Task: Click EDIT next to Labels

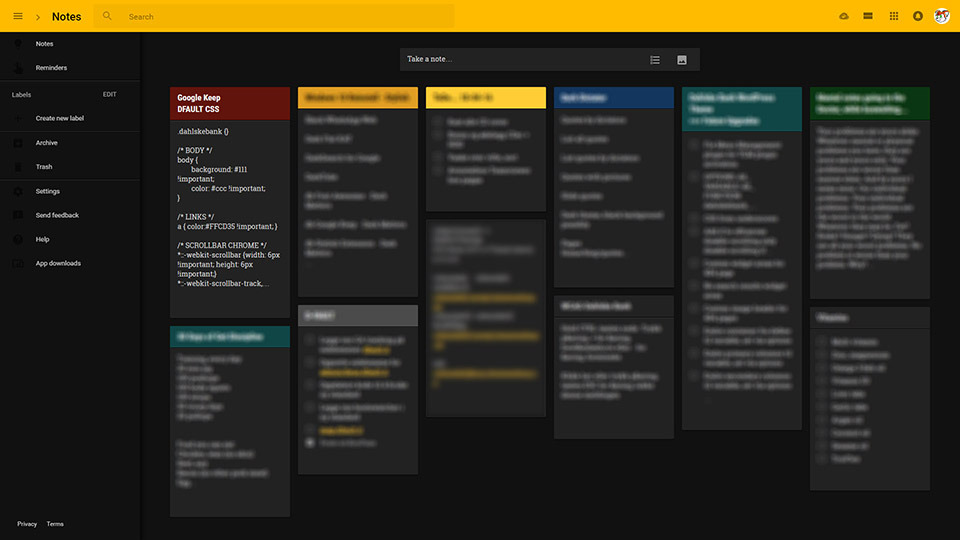Action: (110, 94)
